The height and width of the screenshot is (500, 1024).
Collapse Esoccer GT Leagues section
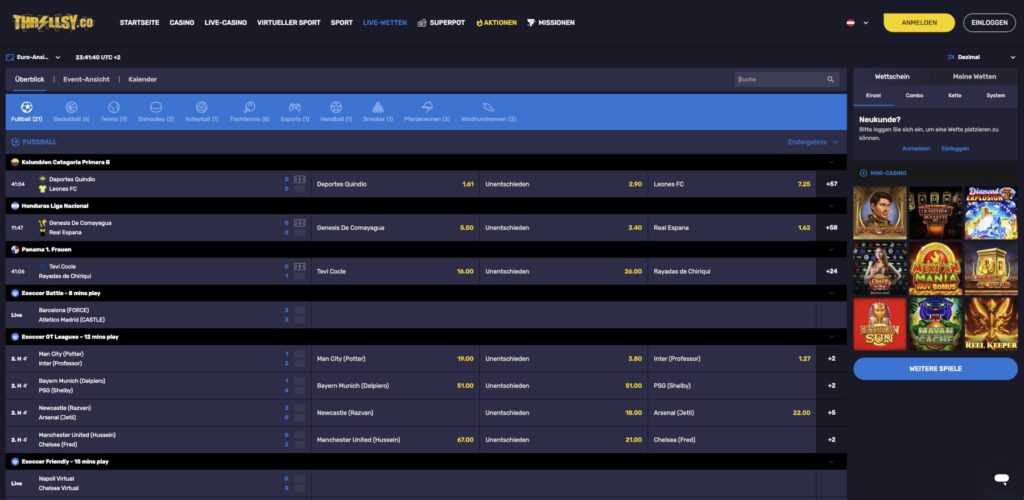(831, 337)
